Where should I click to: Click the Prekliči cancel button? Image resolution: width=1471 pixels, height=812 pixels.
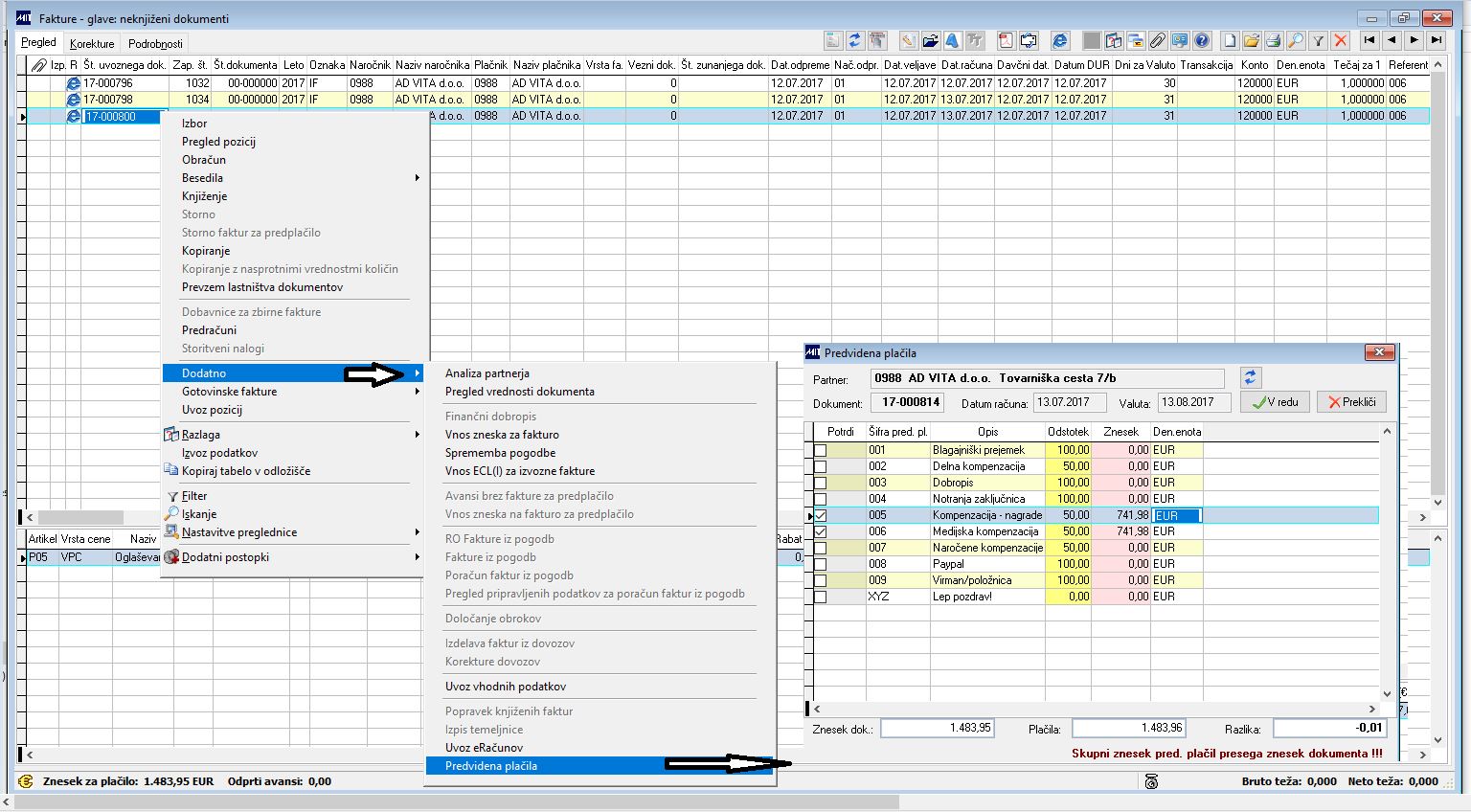1351,402
